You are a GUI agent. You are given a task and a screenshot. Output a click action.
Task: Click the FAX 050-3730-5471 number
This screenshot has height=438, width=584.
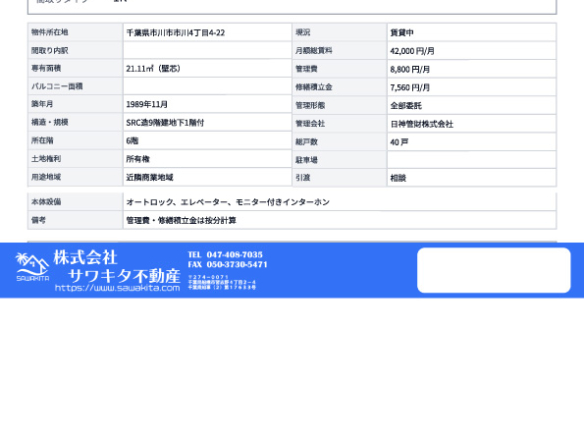[x=228, y=264]
